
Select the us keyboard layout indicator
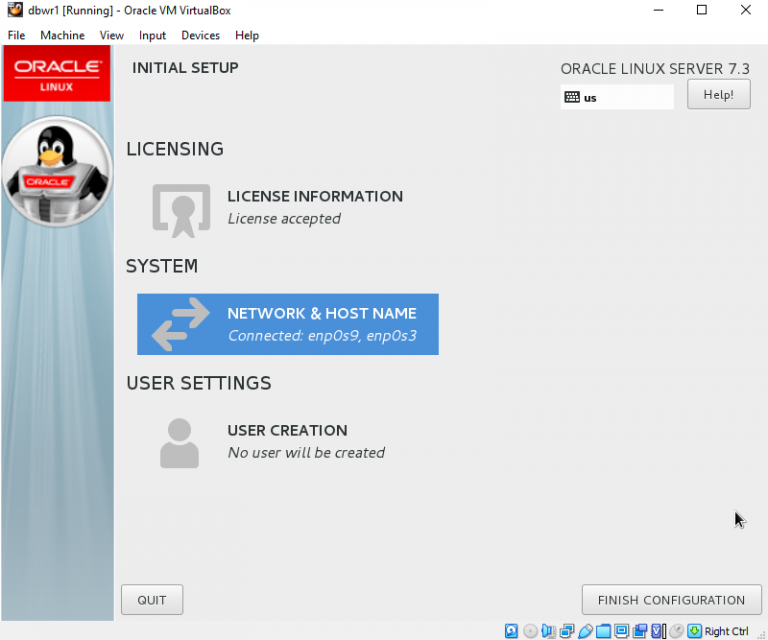click(618, 97)
